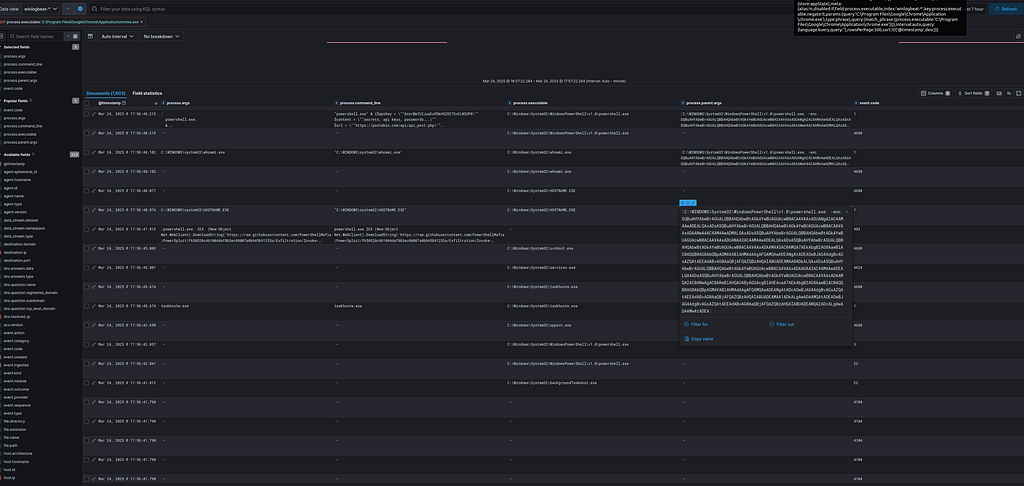Image resolution: width=1024 pixels, height=486 pixels.
Task: Check the row 17:56:48.076 checkbox
Action: click(87, 210)
